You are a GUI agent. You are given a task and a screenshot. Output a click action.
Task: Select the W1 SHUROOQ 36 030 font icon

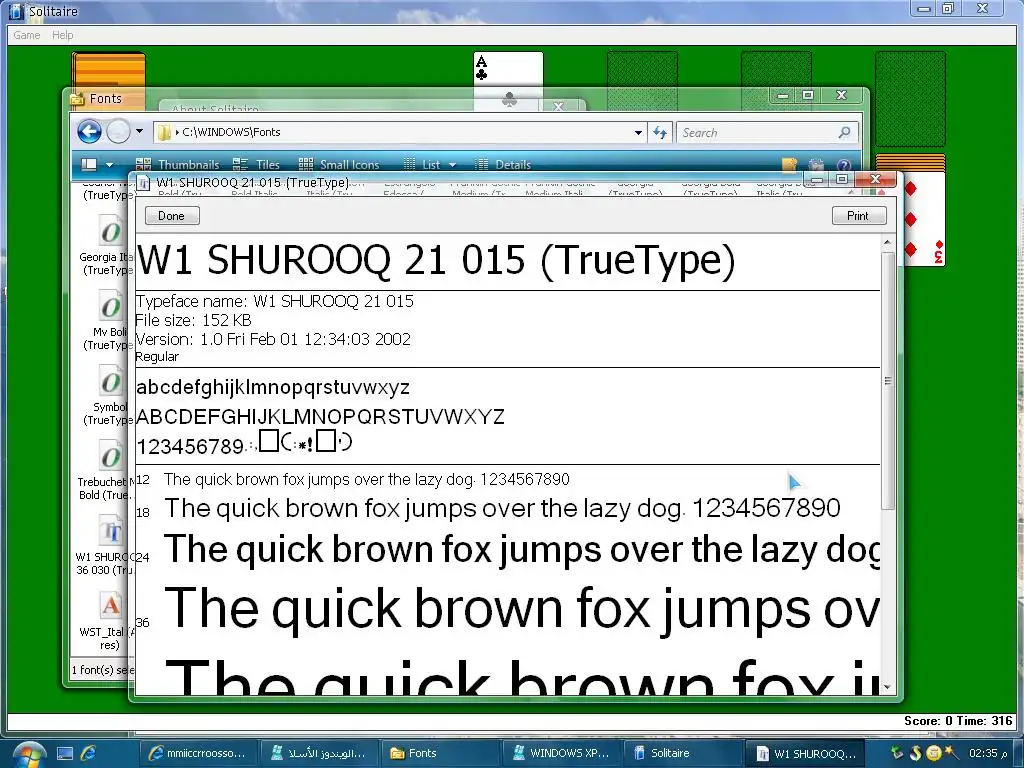pyautogui.click(x=111, y=532)
